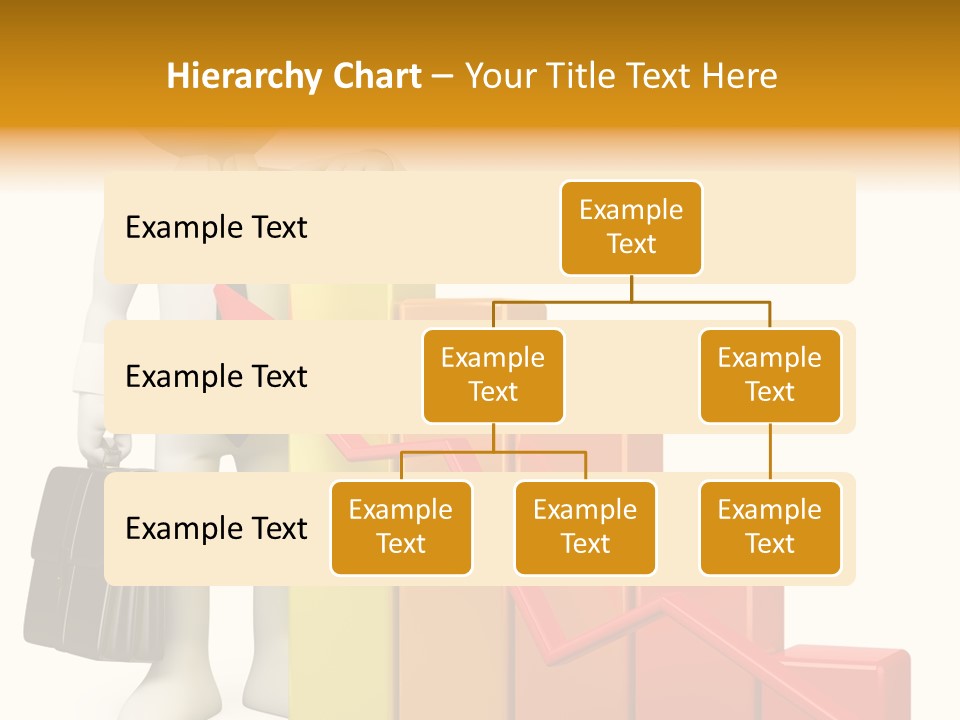This screenshot has width=960, height=720.
Task: Click the middle row's left "Example Text" label
Action: click(x=216, y=377)
